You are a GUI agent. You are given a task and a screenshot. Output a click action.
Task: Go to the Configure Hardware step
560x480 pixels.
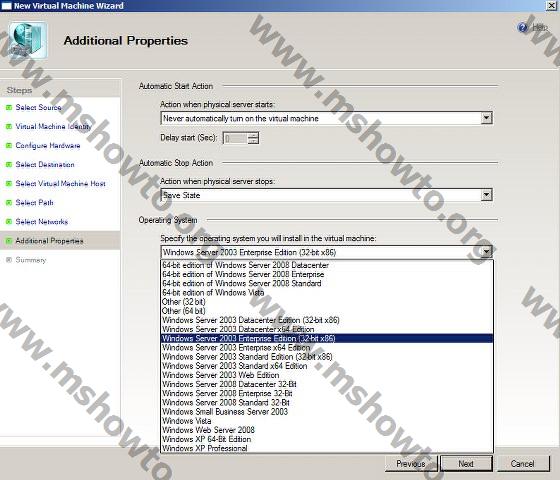point(48,145)
